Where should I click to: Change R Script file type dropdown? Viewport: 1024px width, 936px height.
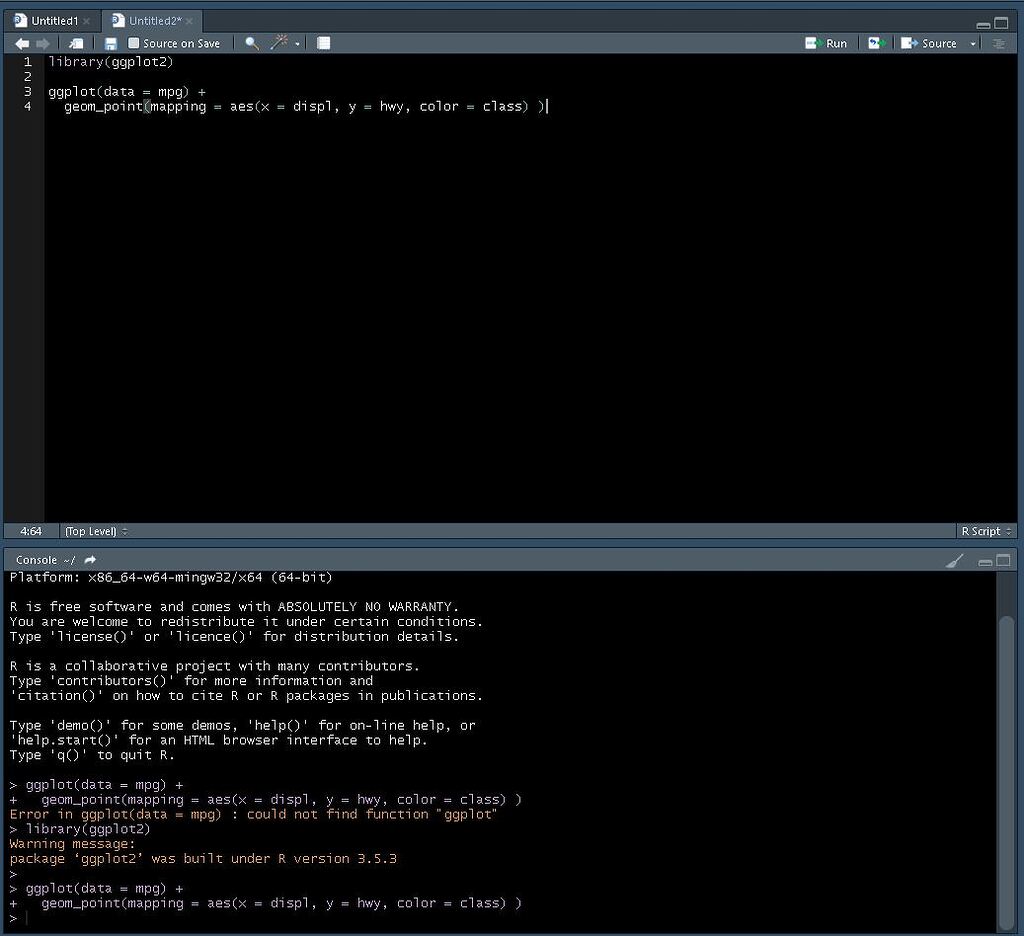click(986, 531)
